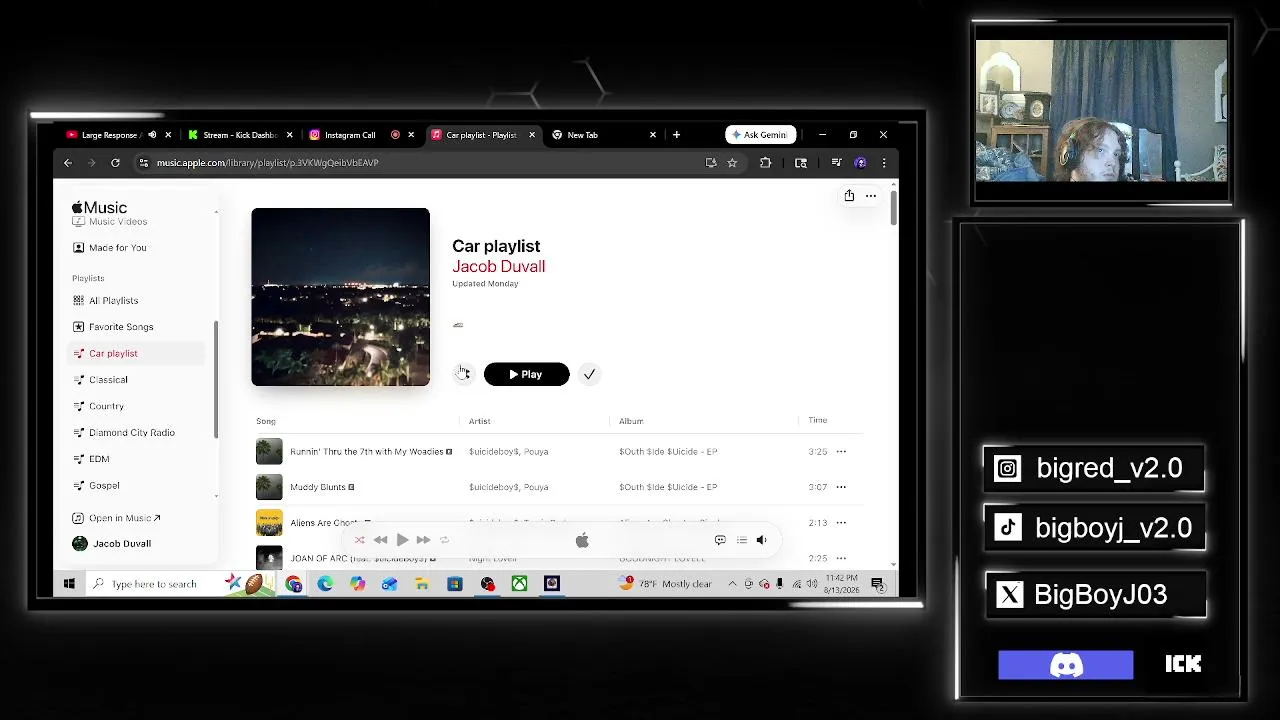Open Microsoft Edge from the taskbar

[x=325, y=584]
